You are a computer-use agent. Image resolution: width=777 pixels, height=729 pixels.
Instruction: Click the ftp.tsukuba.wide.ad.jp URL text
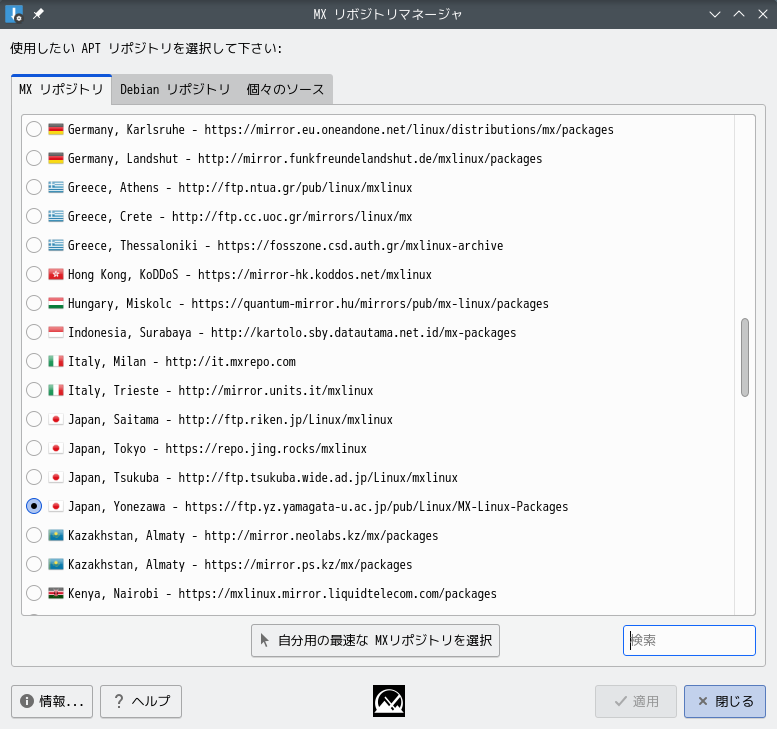(x=318, y=478)
